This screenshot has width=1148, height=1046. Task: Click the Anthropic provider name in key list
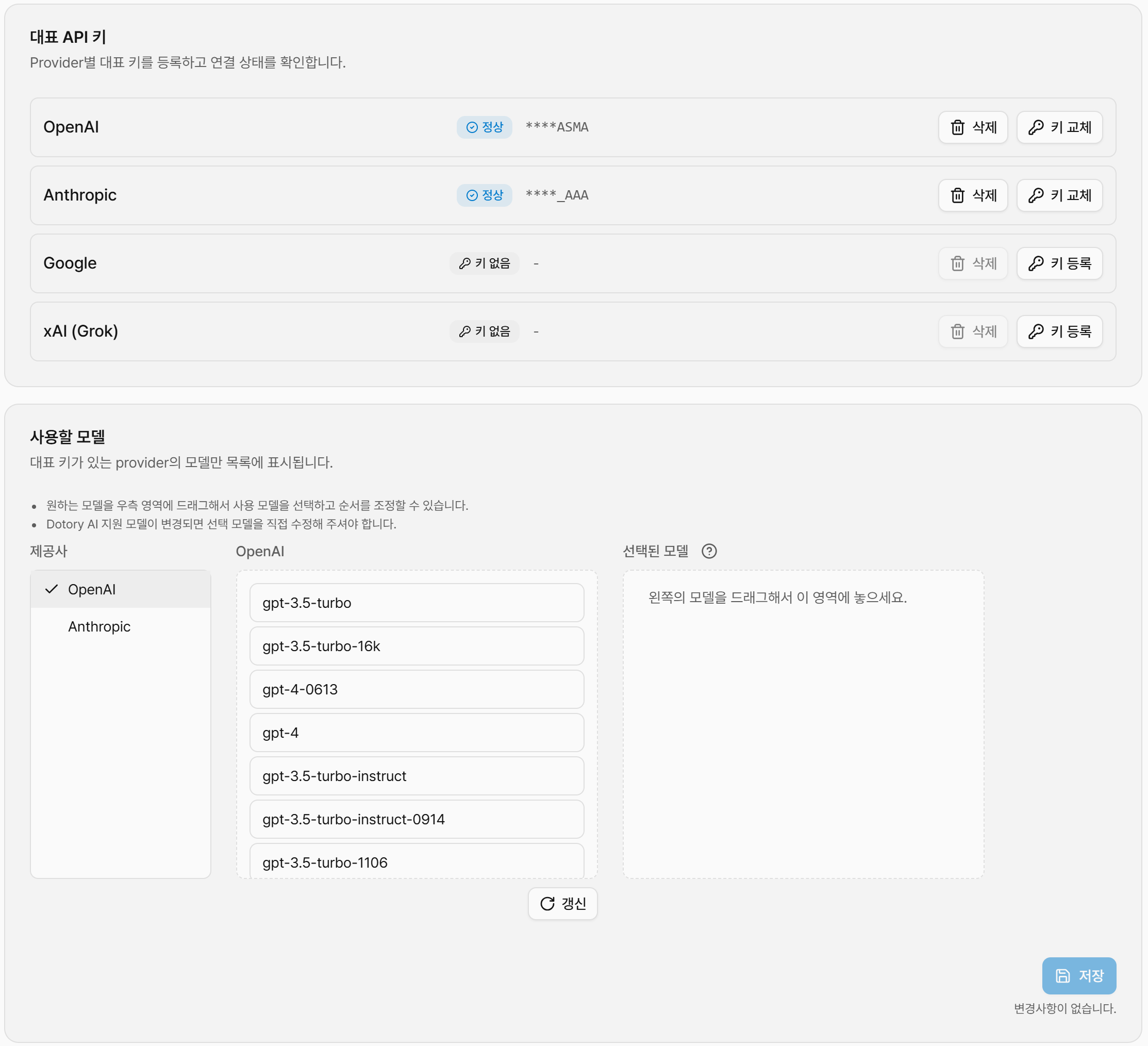tap(80, 195)
